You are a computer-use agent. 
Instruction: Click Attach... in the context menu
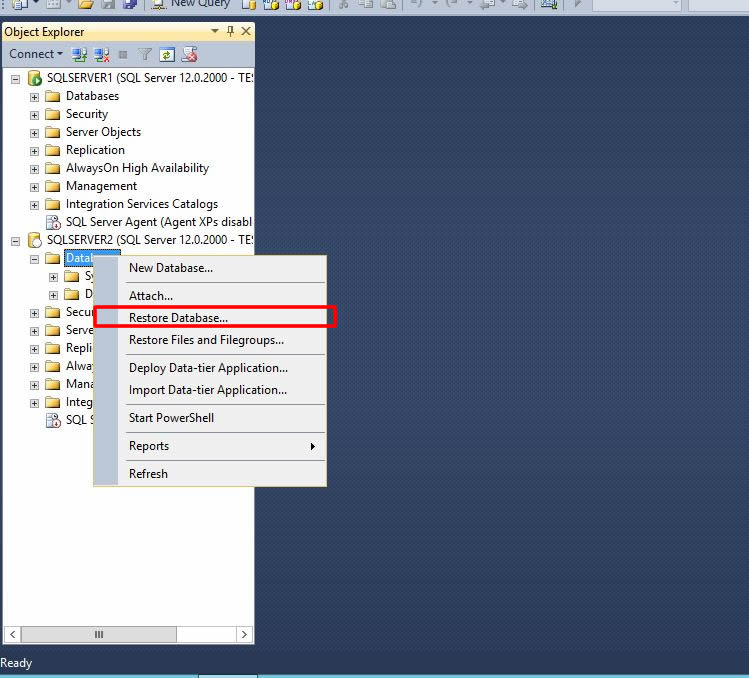151,296
